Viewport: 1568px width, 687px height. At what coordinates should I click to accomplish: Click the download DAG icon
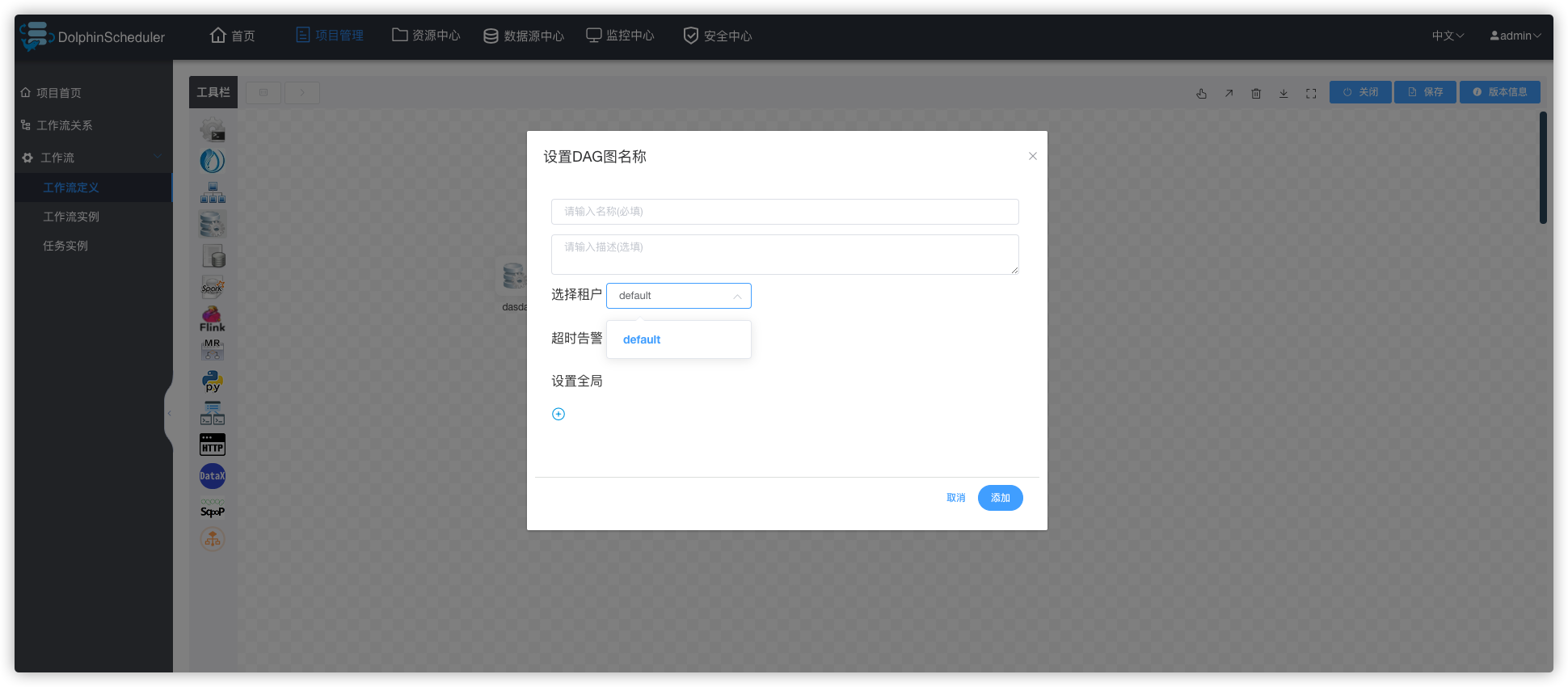click(1283, 93)
